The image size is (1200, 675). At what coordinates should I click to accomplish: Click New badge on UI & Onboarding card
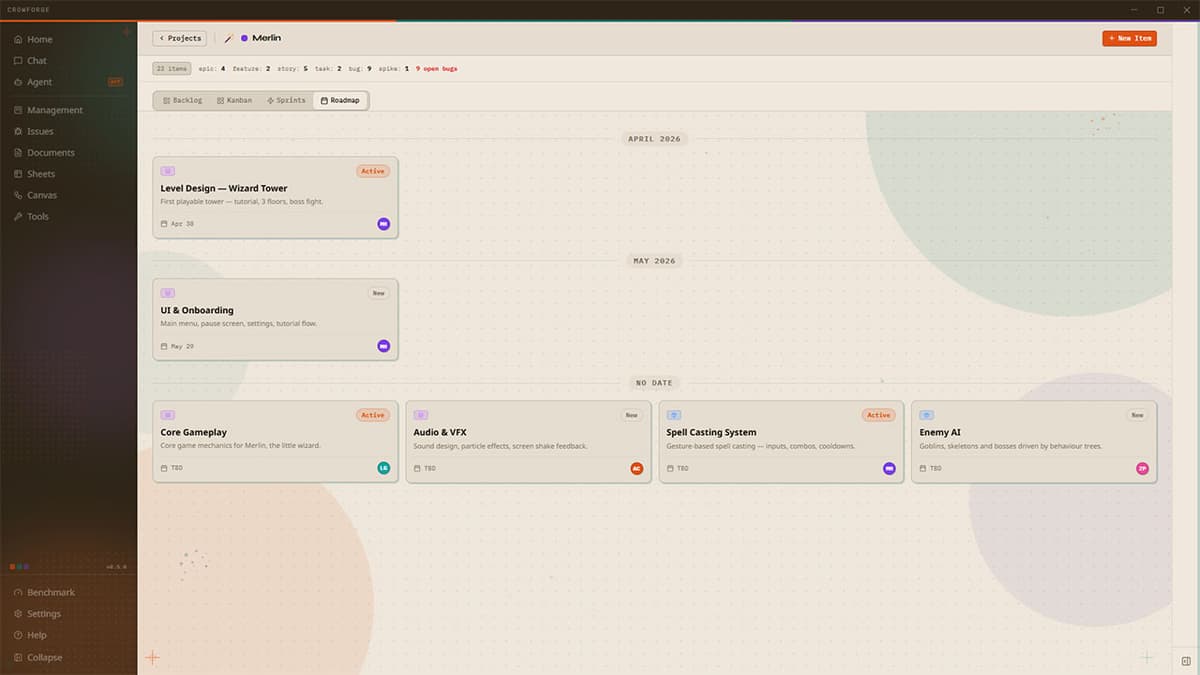pos(378,293)
